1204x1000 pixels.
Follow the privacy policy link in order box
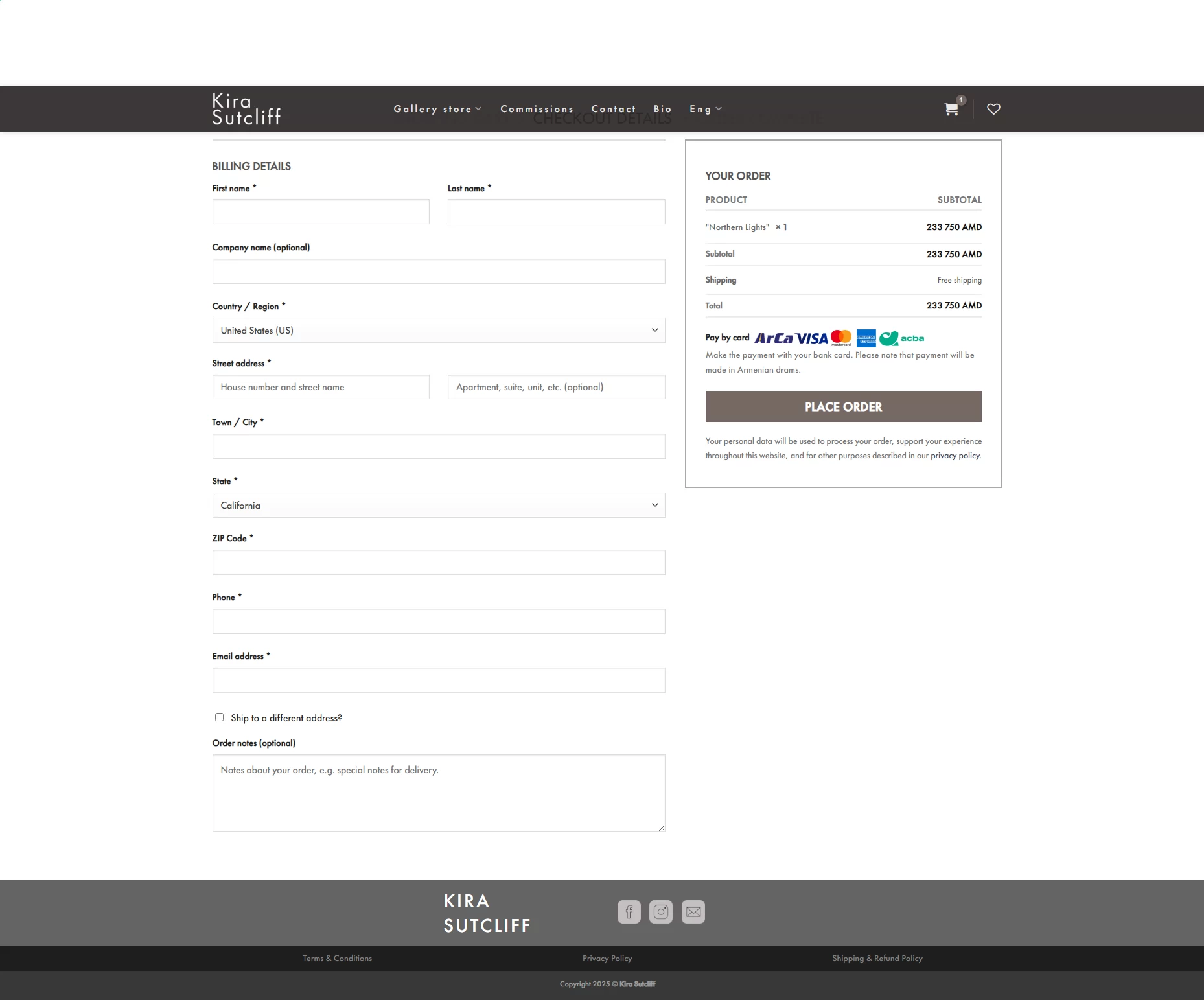[955, 456]
